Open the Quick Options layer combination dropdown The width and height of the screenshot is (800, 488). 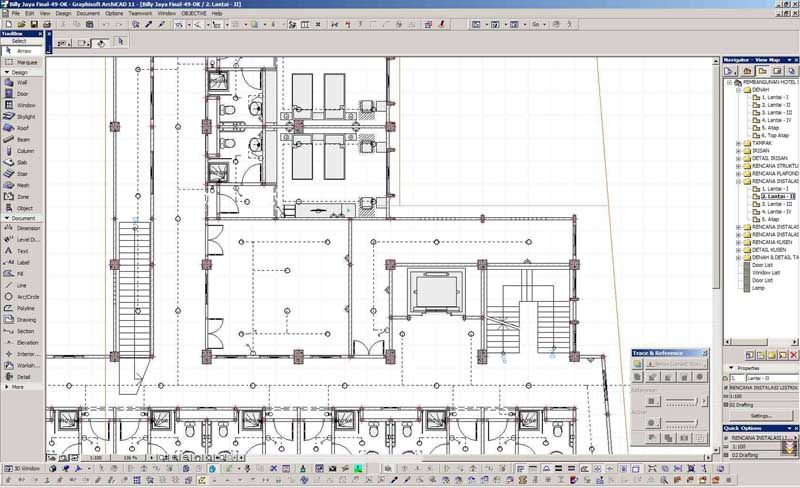coord(761,438)
